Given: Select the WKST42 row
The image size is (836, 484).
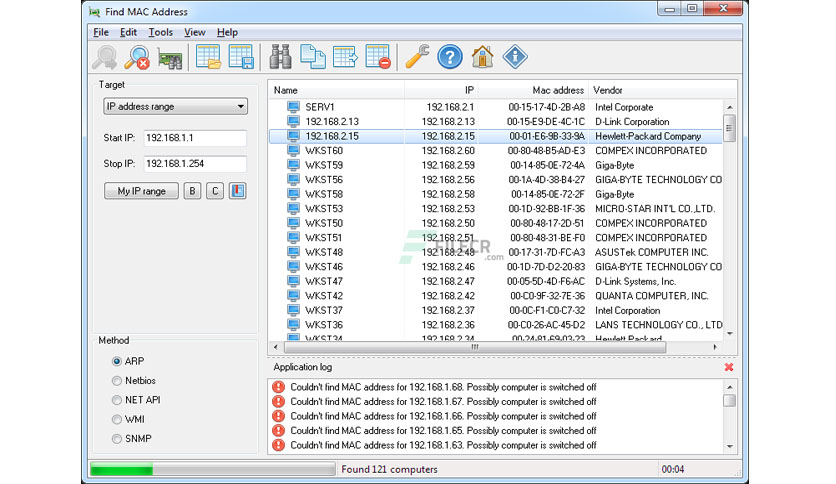Looking at the screenshot, I should (x=496, y=296).
